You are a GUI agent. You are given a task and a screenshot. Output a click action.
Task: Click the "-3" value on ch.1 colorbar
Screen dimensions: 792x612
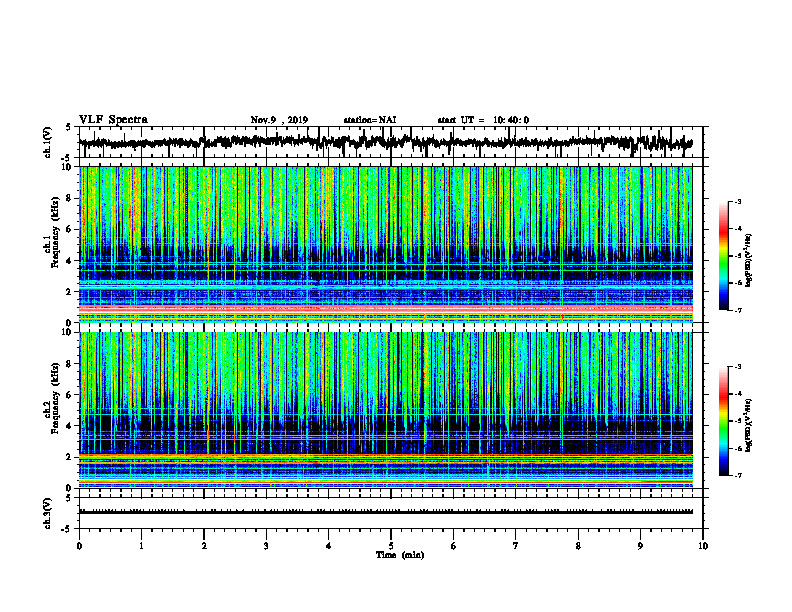(737, 201)
